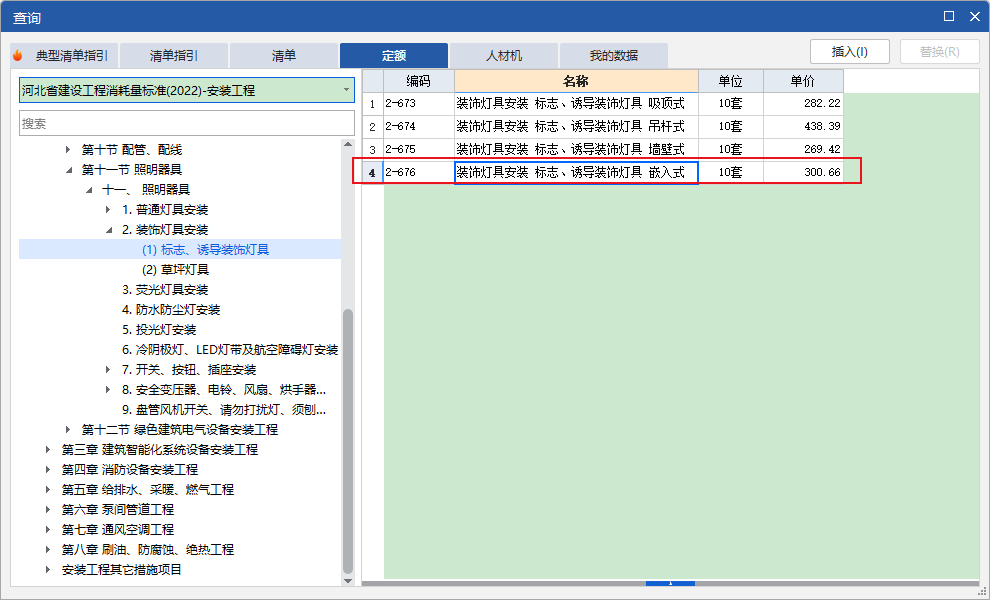
Task: Click the 插入(I) button
Action: (849, 50)
